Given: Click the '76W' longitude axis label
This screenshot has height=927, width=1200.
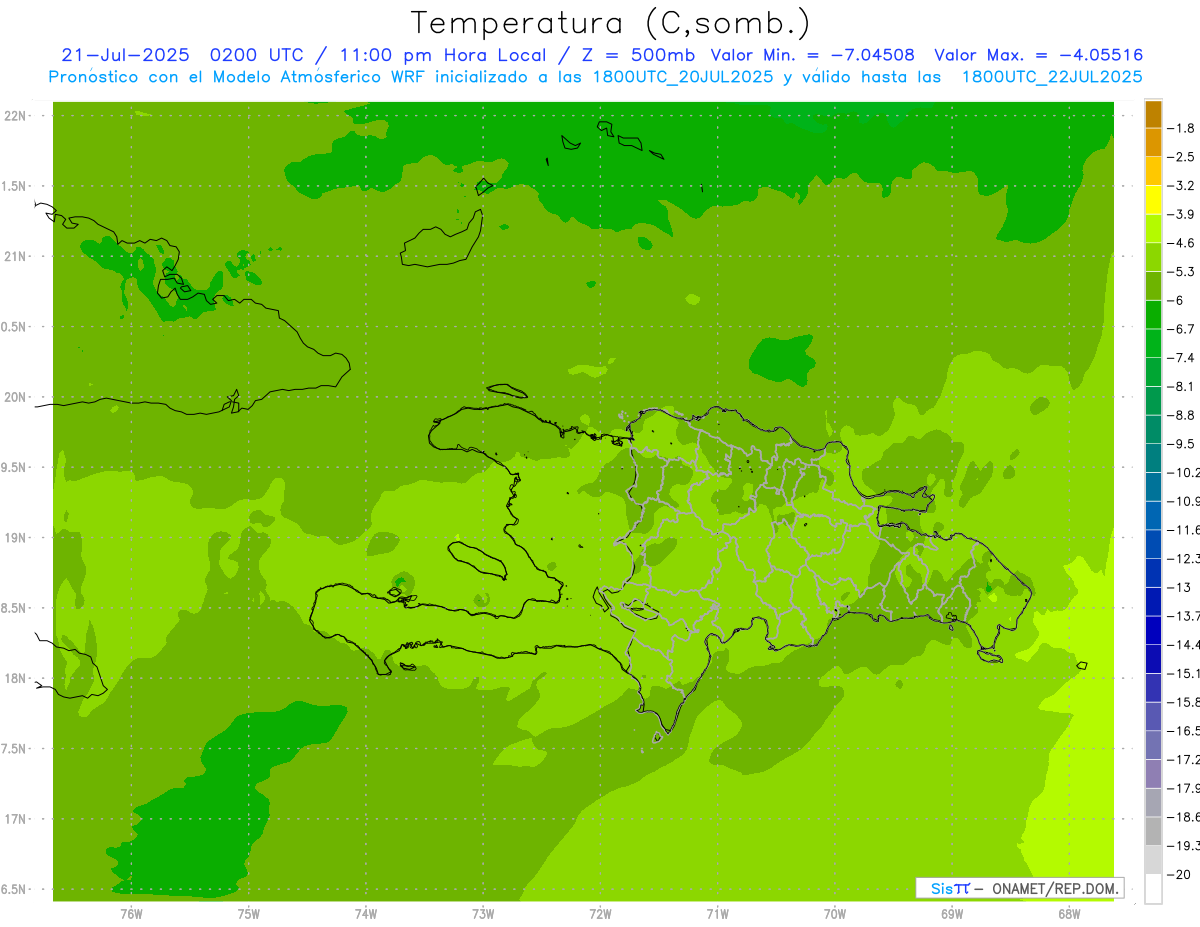Looking at the screenshot, I should pos(131,914).
